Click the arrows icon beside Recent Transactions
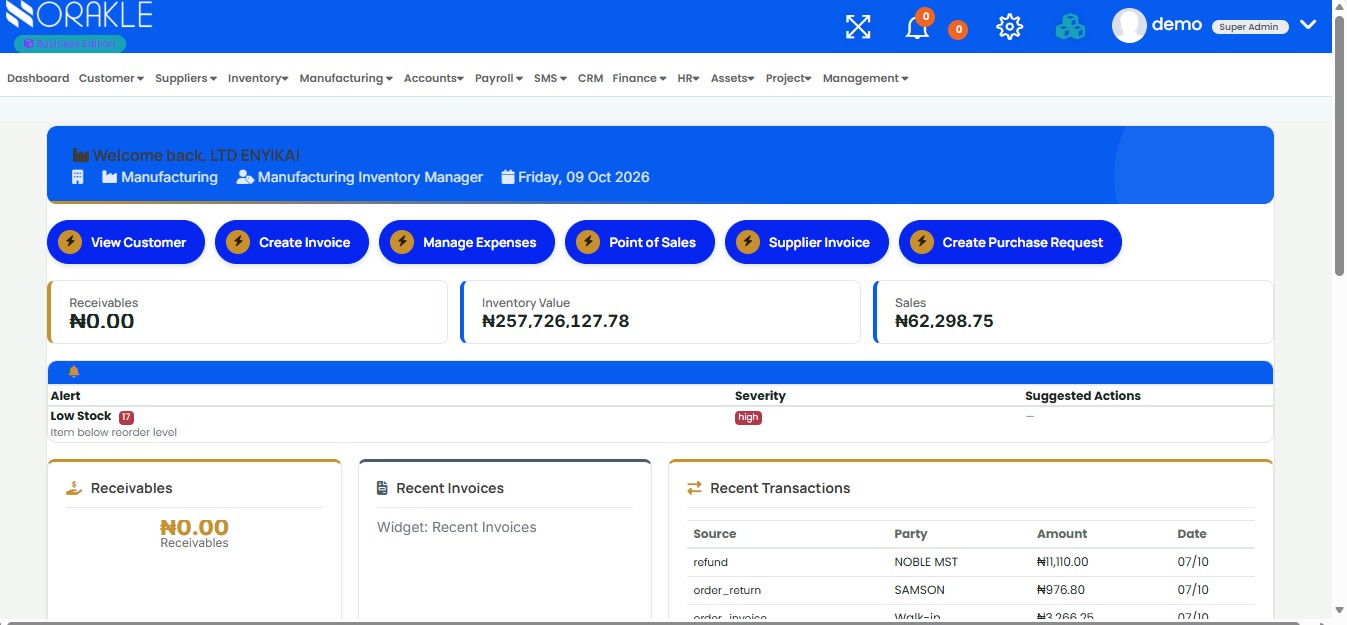 coord(694,488)
